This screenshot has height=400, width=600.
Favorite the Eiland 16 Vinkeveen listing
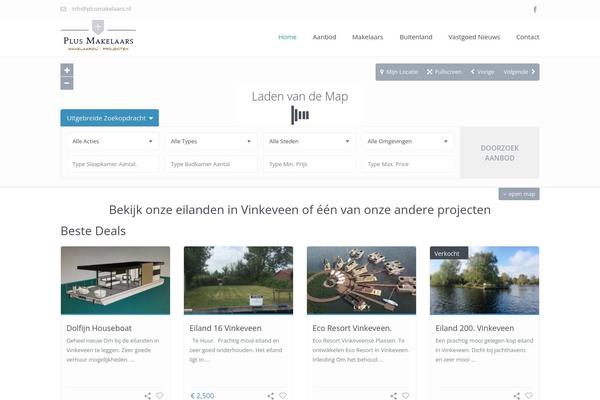283,396
